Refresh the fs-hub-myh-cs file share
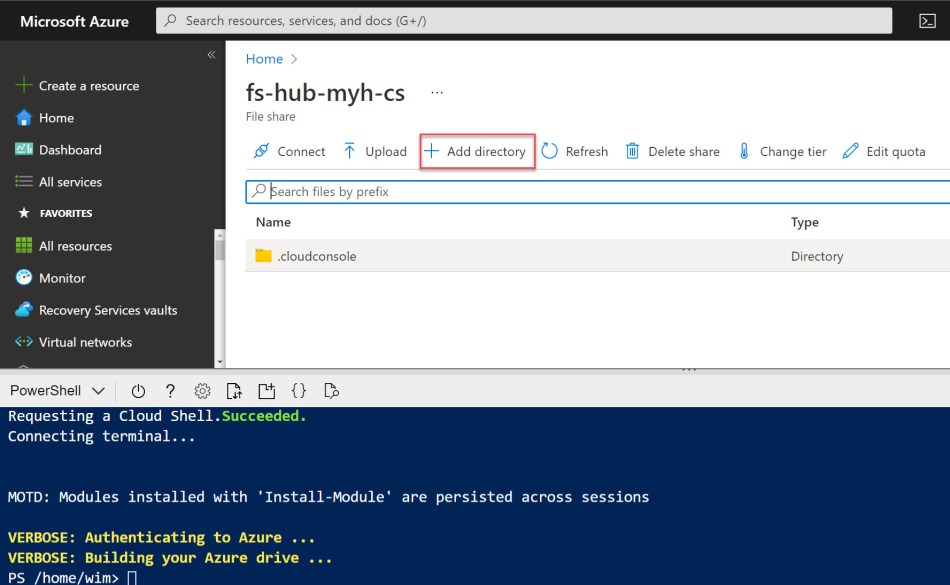This screenshot has width=950, height=585. [x=575, y=151]
